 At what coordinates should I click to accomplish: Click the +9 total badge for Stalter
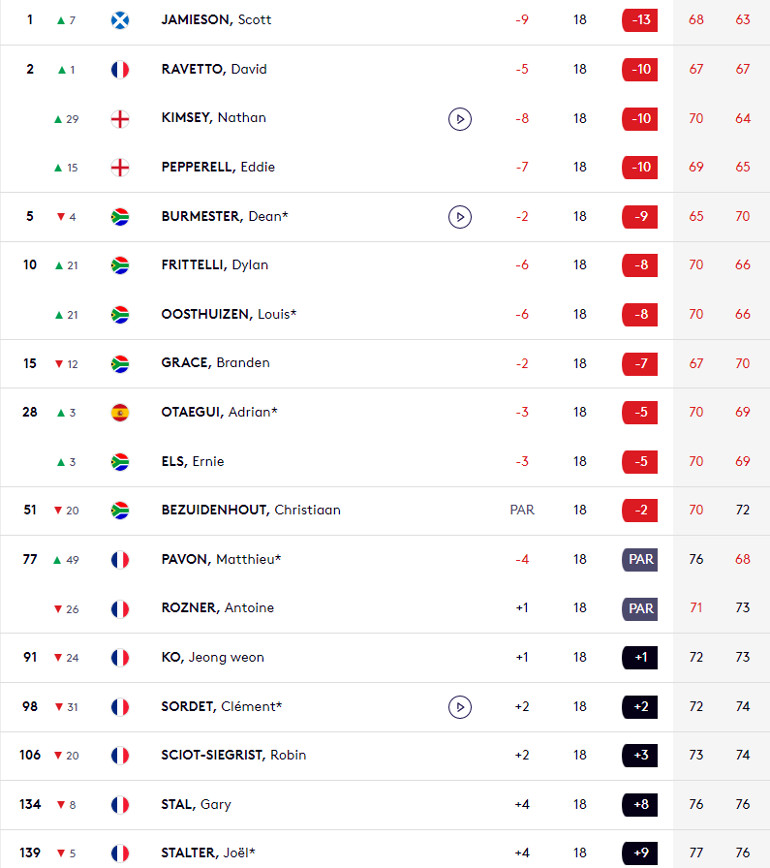pyautogui.click(x=640, y=853)
